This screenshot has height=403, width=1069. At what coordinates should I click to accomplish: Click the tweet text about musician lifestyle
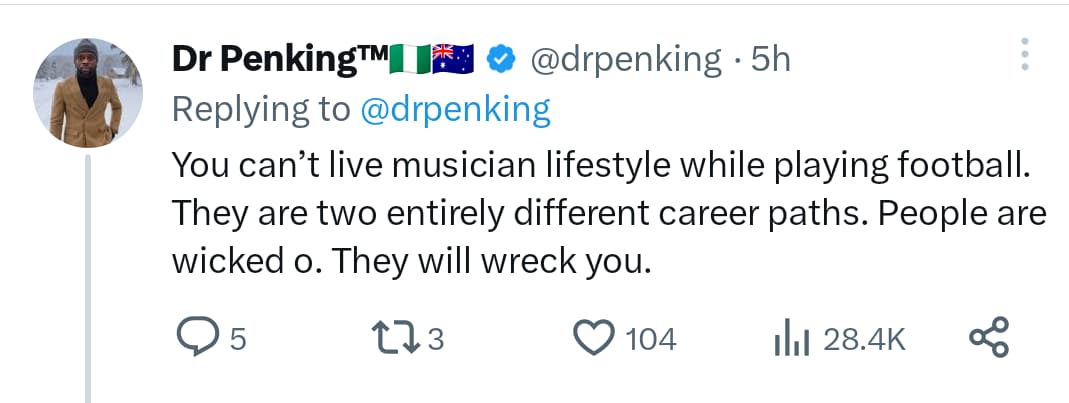click(x=600, y=213)
